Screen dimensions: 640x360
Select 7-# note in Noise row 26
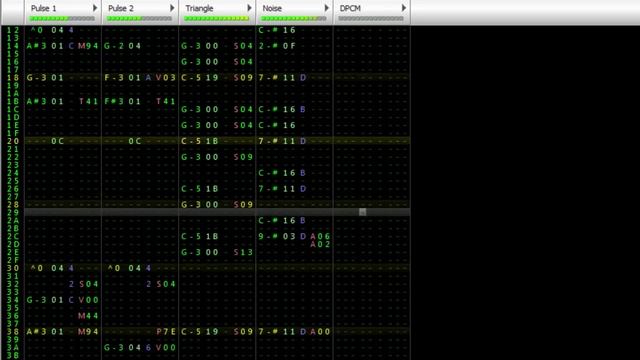(268, 189)
